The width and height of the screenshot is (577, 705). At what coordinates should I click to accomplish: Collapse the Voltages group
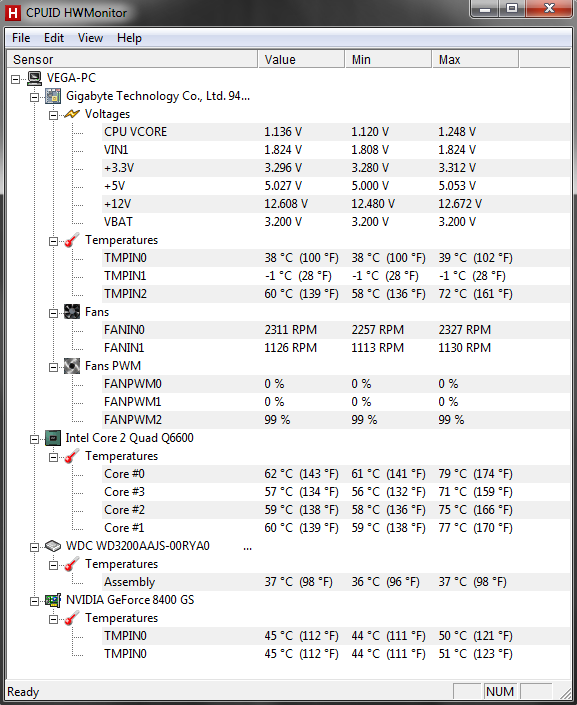pos(54,116)
